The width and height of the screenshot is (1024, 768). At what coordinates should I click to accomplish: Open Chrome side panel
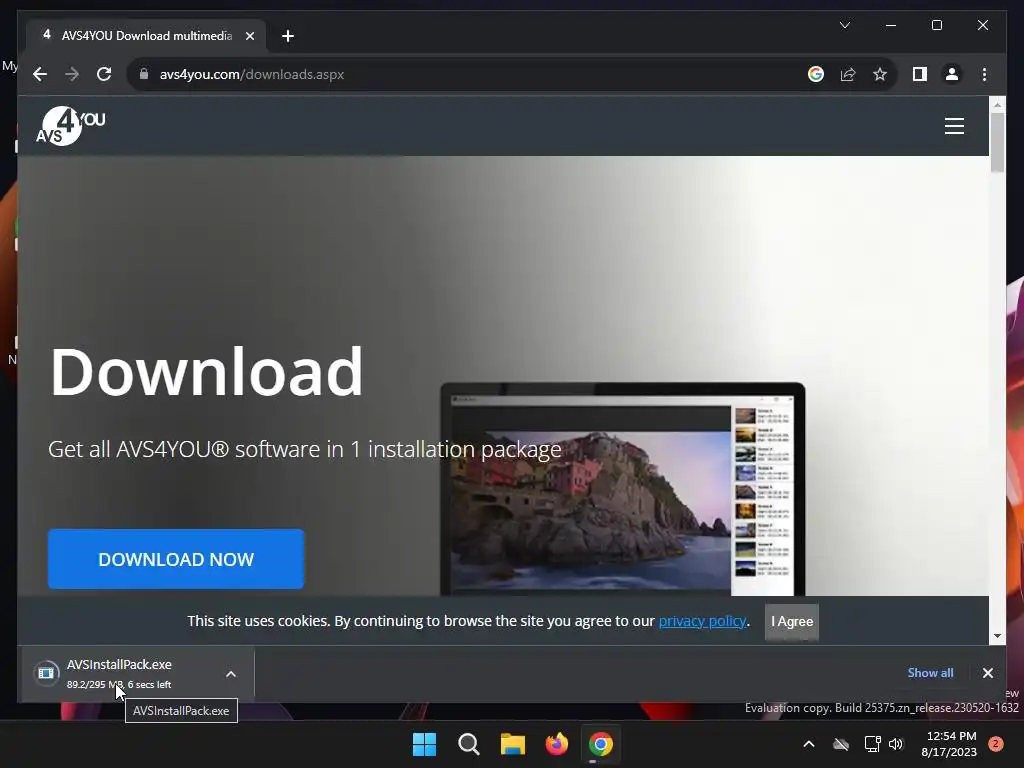[x=920, y=74]
